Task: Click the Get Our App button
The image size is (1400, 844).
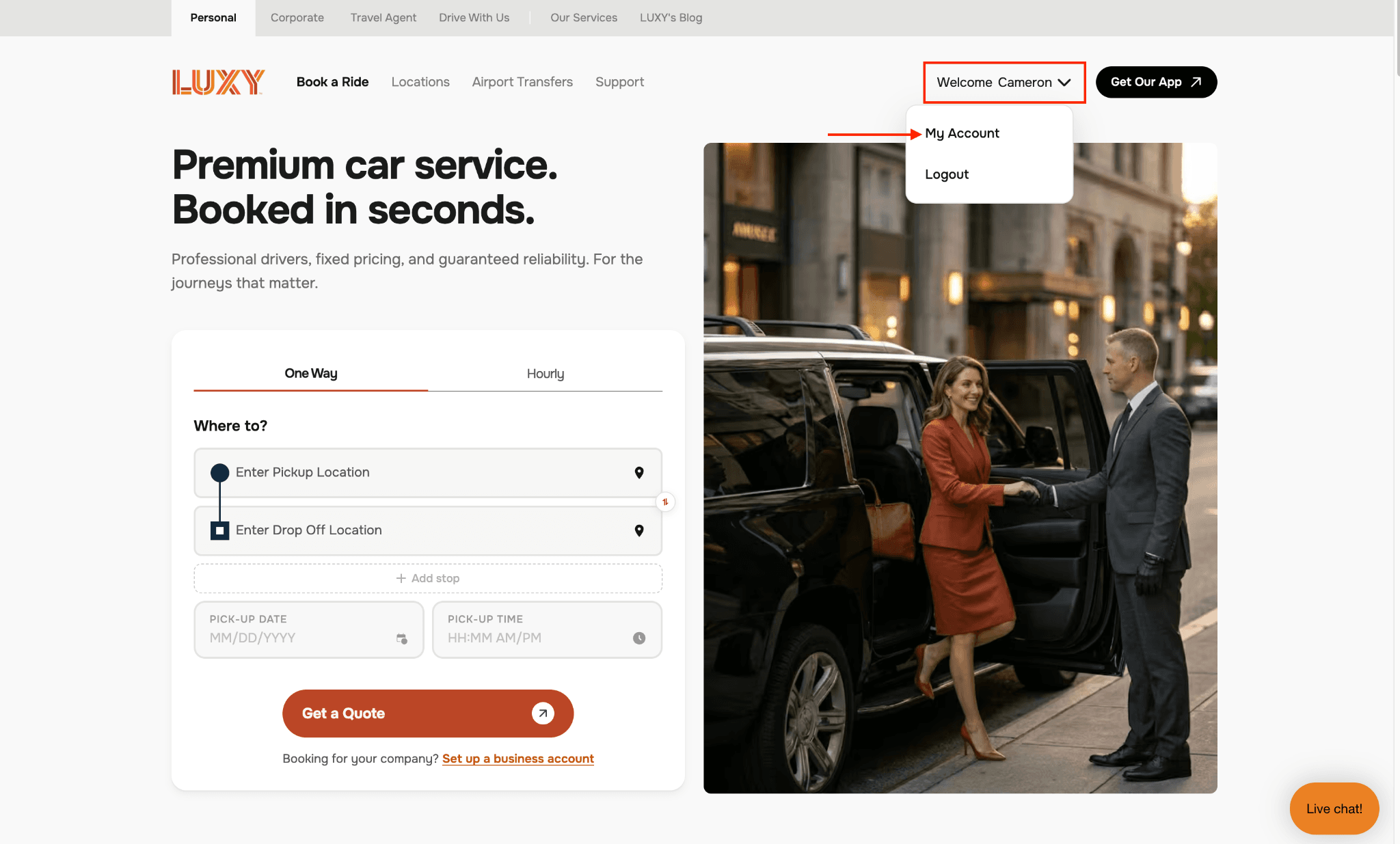Action: pyautogui.click(x=1156, y=82)
